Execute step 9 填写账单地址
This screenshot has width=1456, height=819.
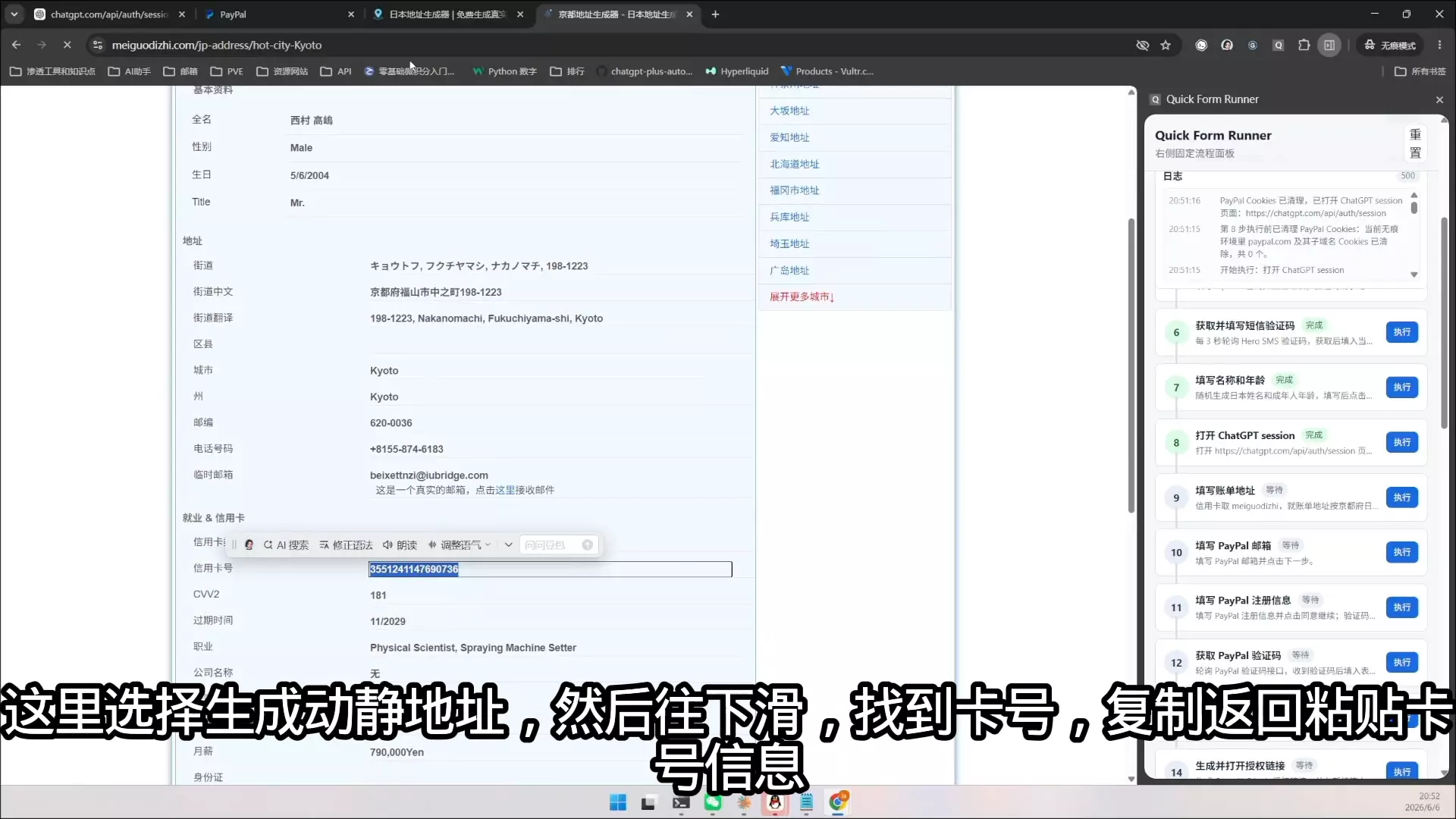1402,497
